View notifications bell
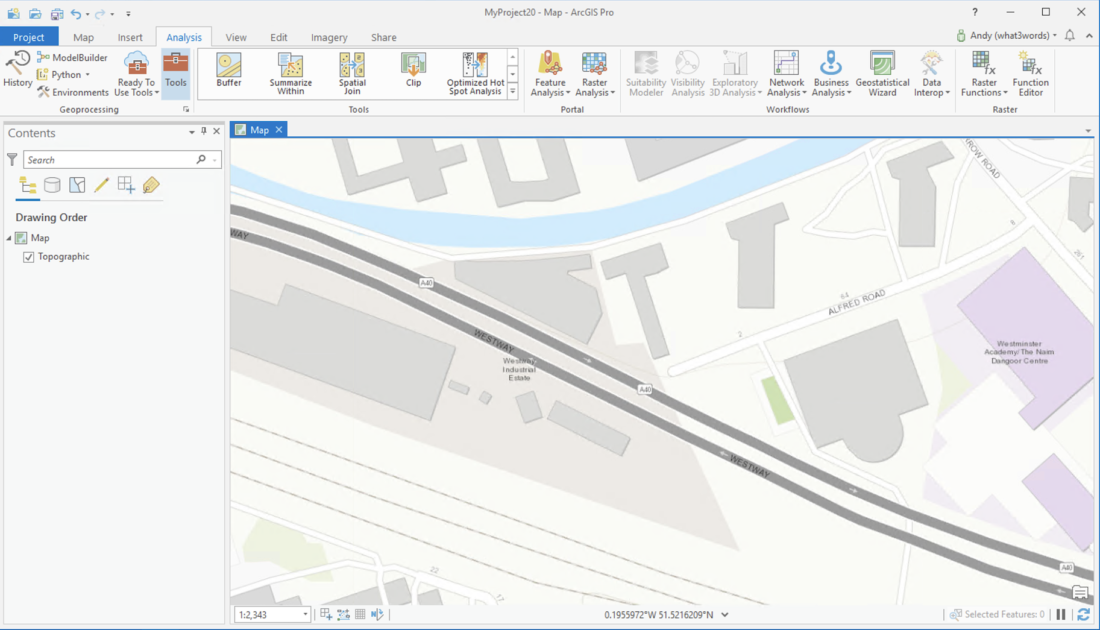 pos(1069,35)
